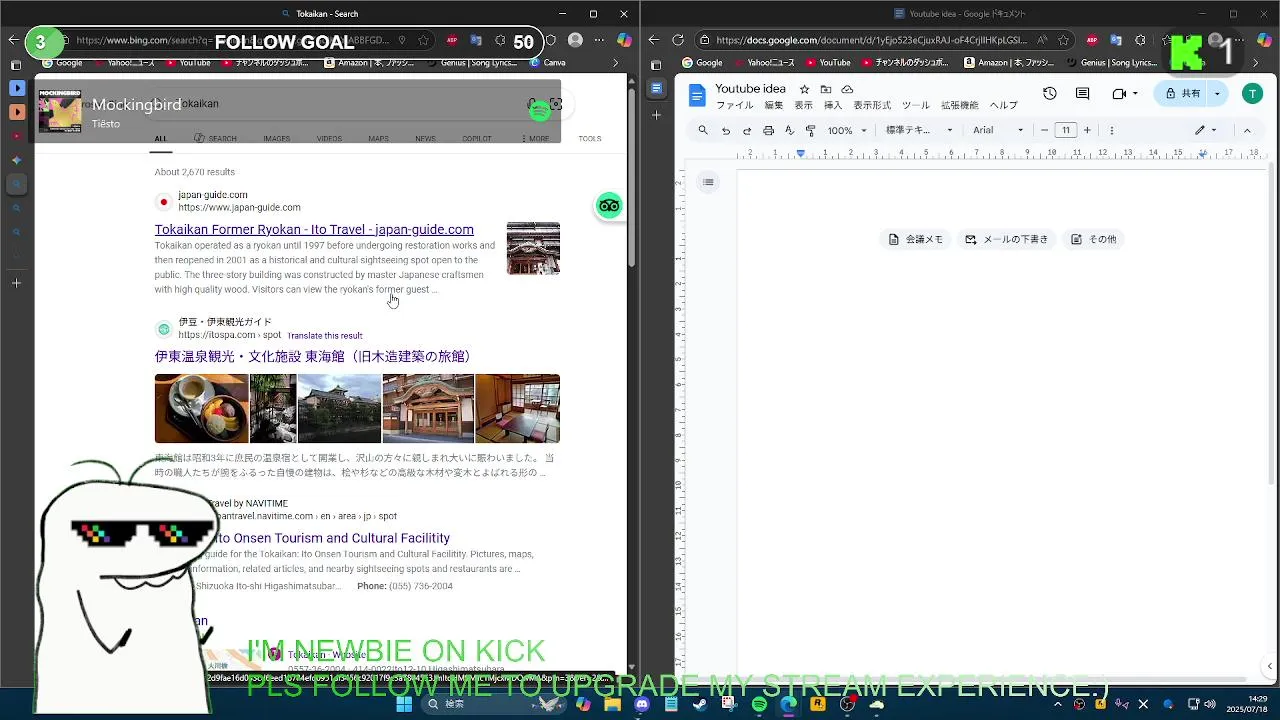1280x720 pixels.
Task: Show hidden system tray icons chevron
Action: 1058,704
